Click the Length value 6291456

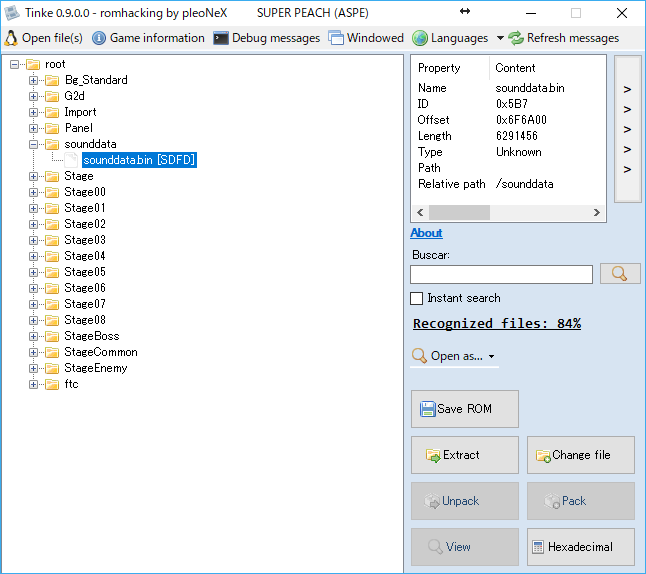click(517, 136)
